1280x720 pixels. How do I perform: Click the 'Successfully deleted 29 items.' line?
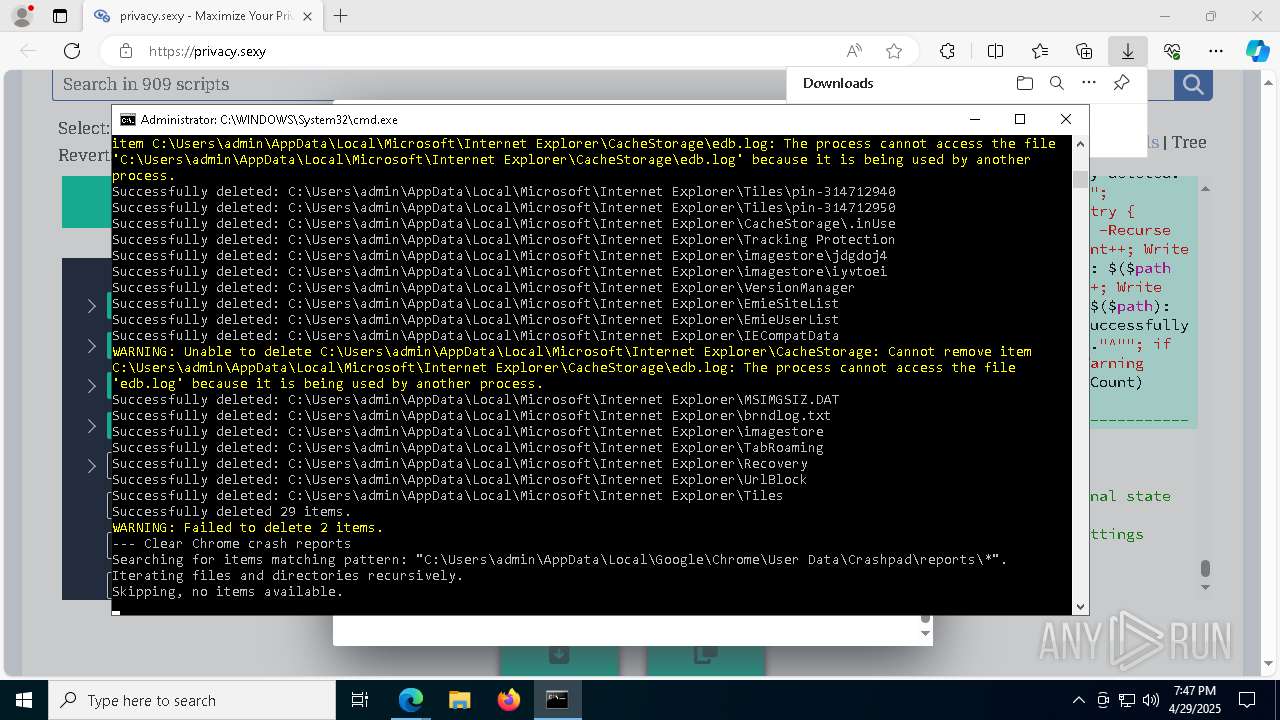coord(232,511)
